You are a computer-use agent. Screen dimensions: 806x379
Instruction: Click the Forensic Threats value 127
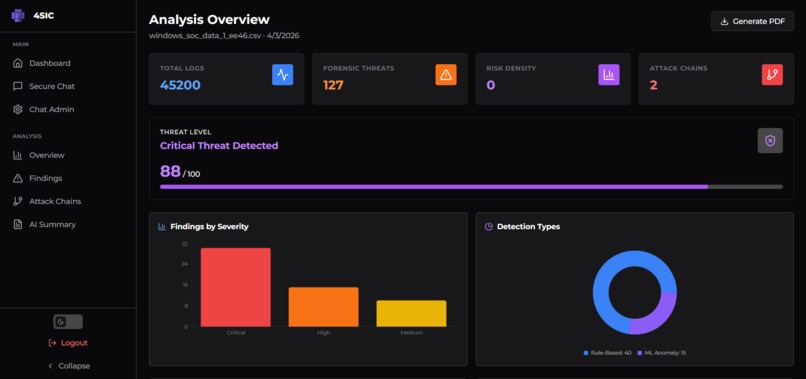333,85
